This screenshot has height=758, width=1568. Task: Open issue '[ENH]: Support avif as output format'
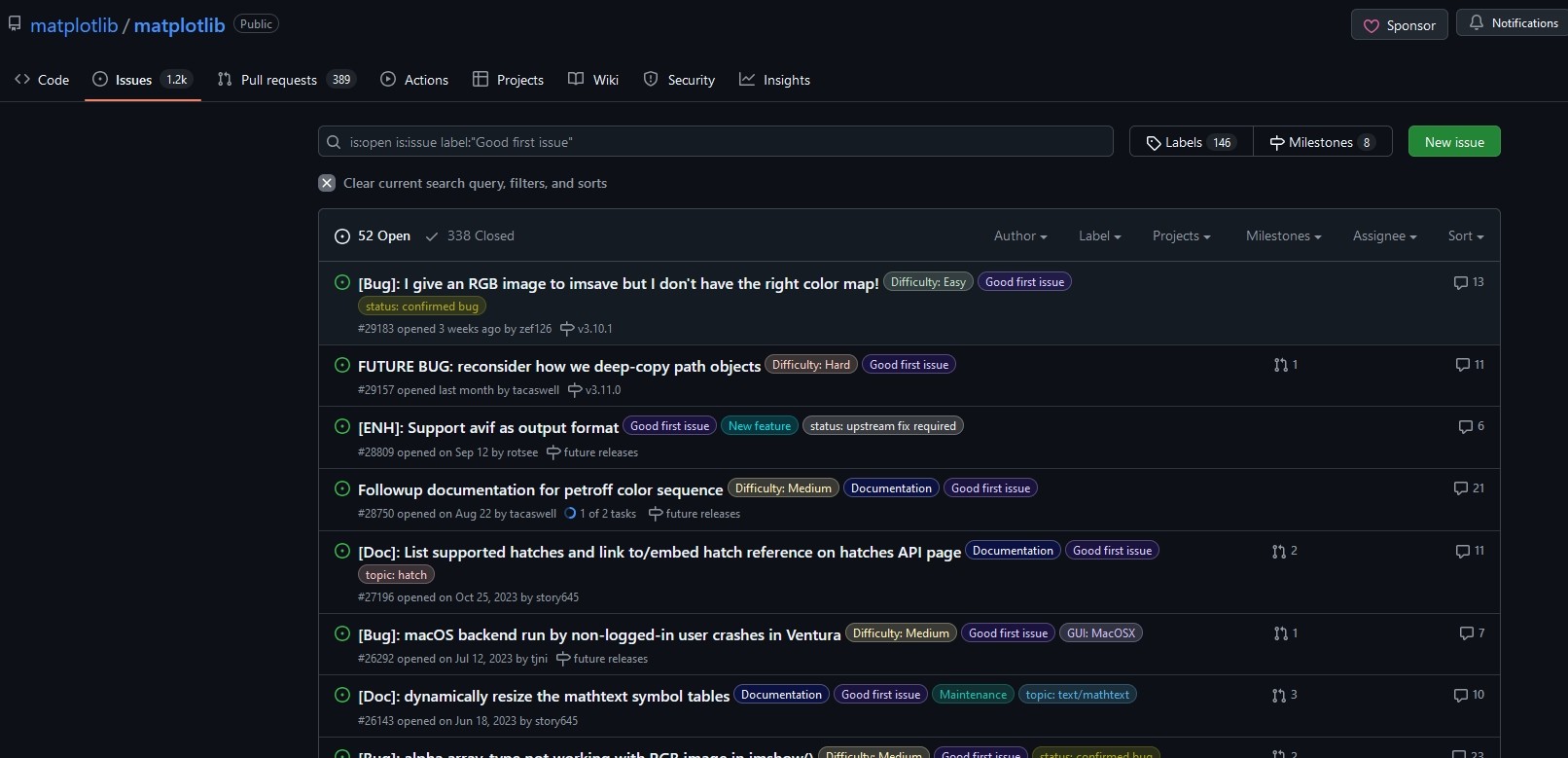488,427
